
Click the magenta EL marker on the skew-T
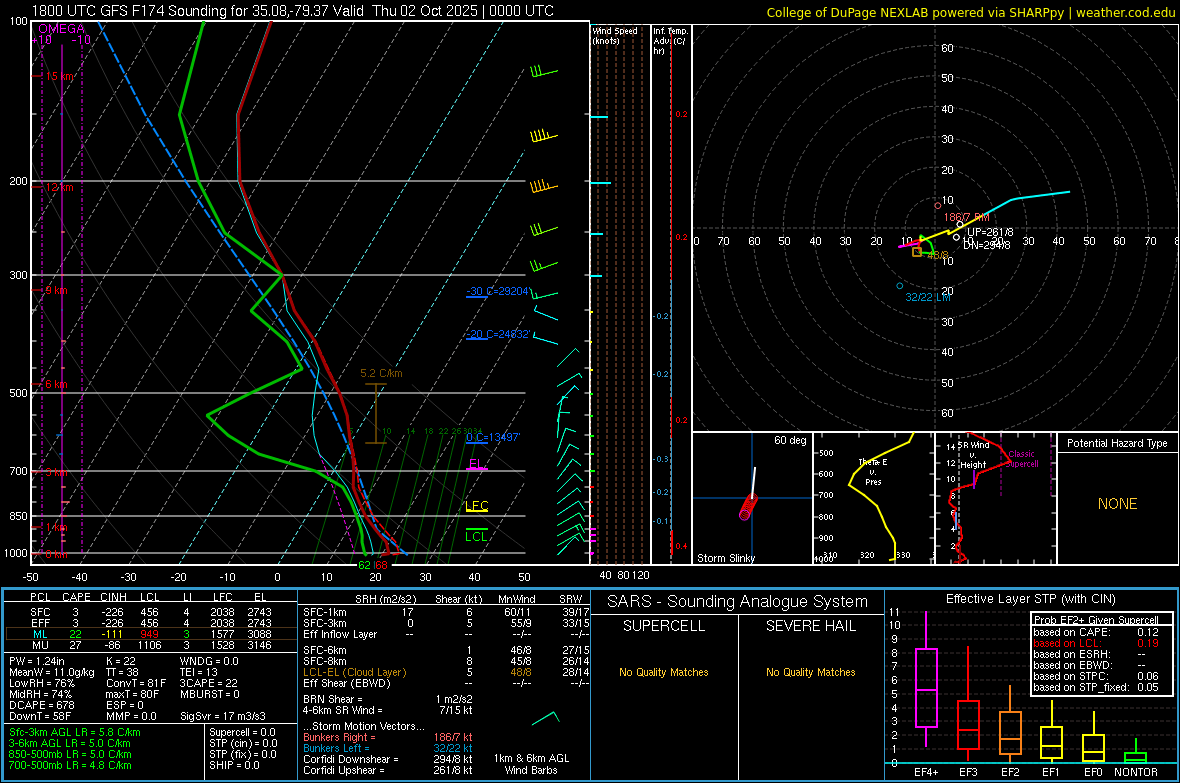(476, 464)
